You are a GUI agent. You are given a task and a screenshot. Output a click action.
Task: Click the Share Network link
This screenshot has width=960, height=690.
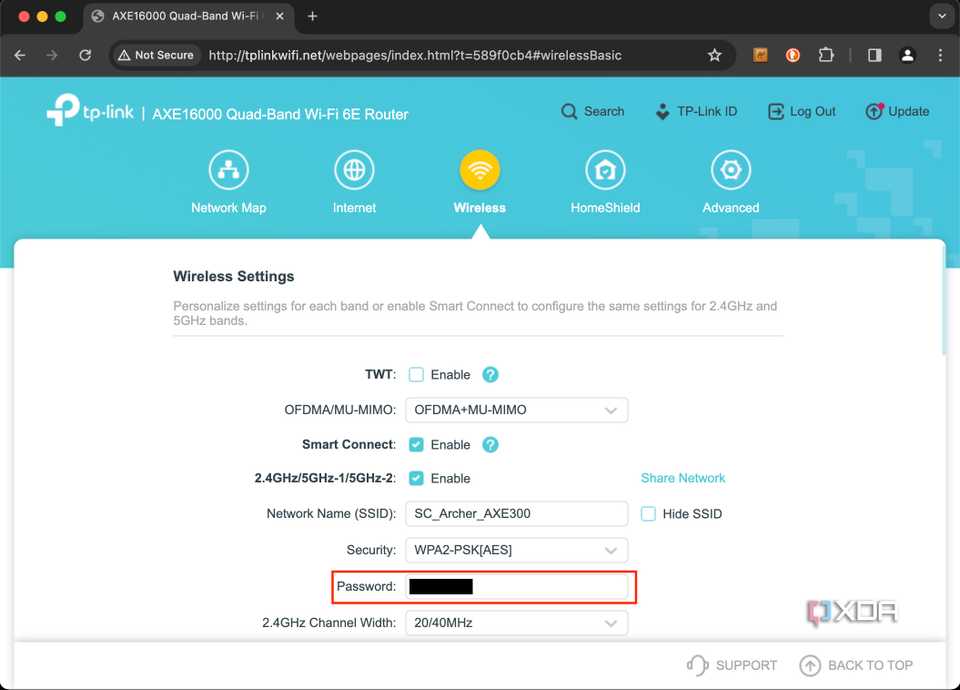click(683, 478)
